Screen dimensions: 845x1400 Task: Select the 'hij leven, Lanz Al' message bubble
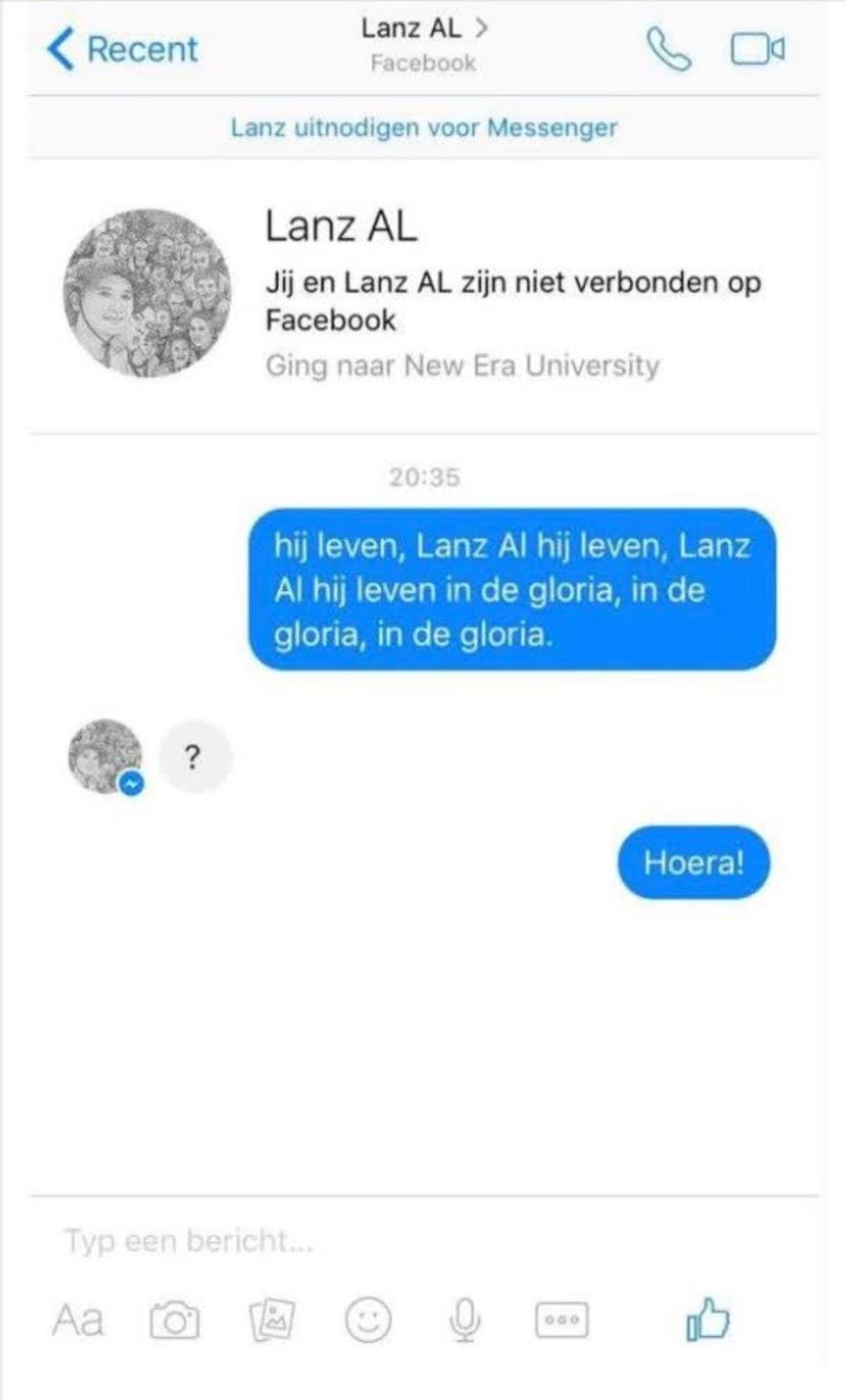[513, 589]
